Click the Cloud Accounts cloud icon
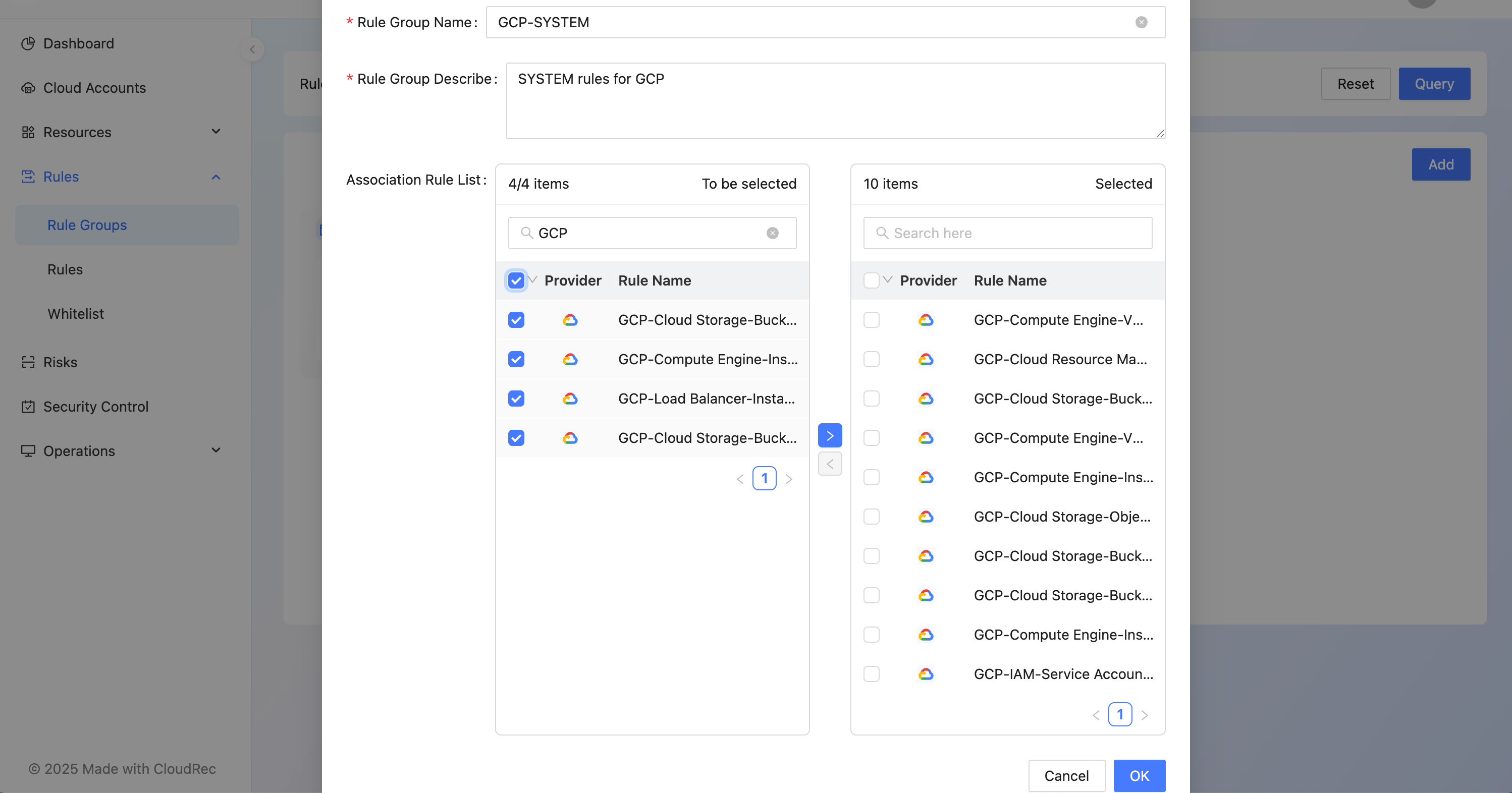This screenshot has height=793, width=1512. point(28,88)
